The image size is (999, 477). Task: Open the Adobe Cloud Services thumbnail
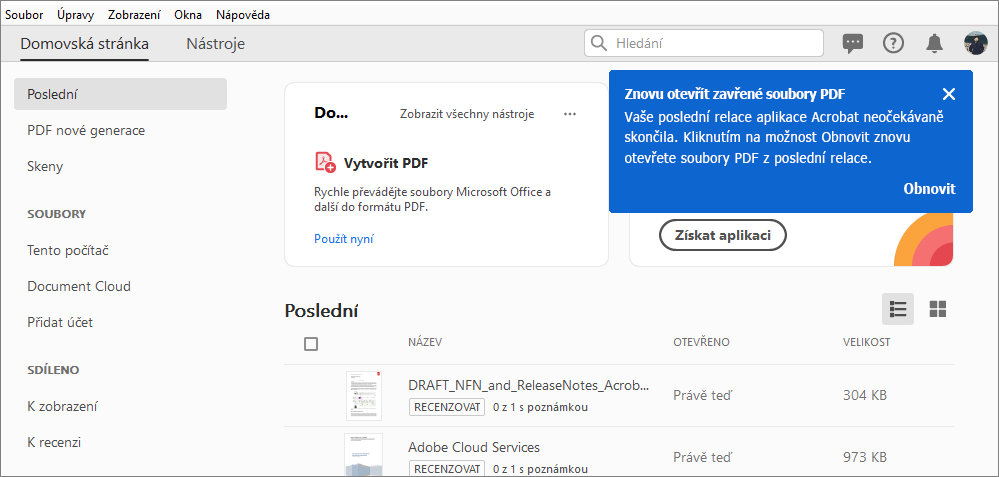(363, 455)
